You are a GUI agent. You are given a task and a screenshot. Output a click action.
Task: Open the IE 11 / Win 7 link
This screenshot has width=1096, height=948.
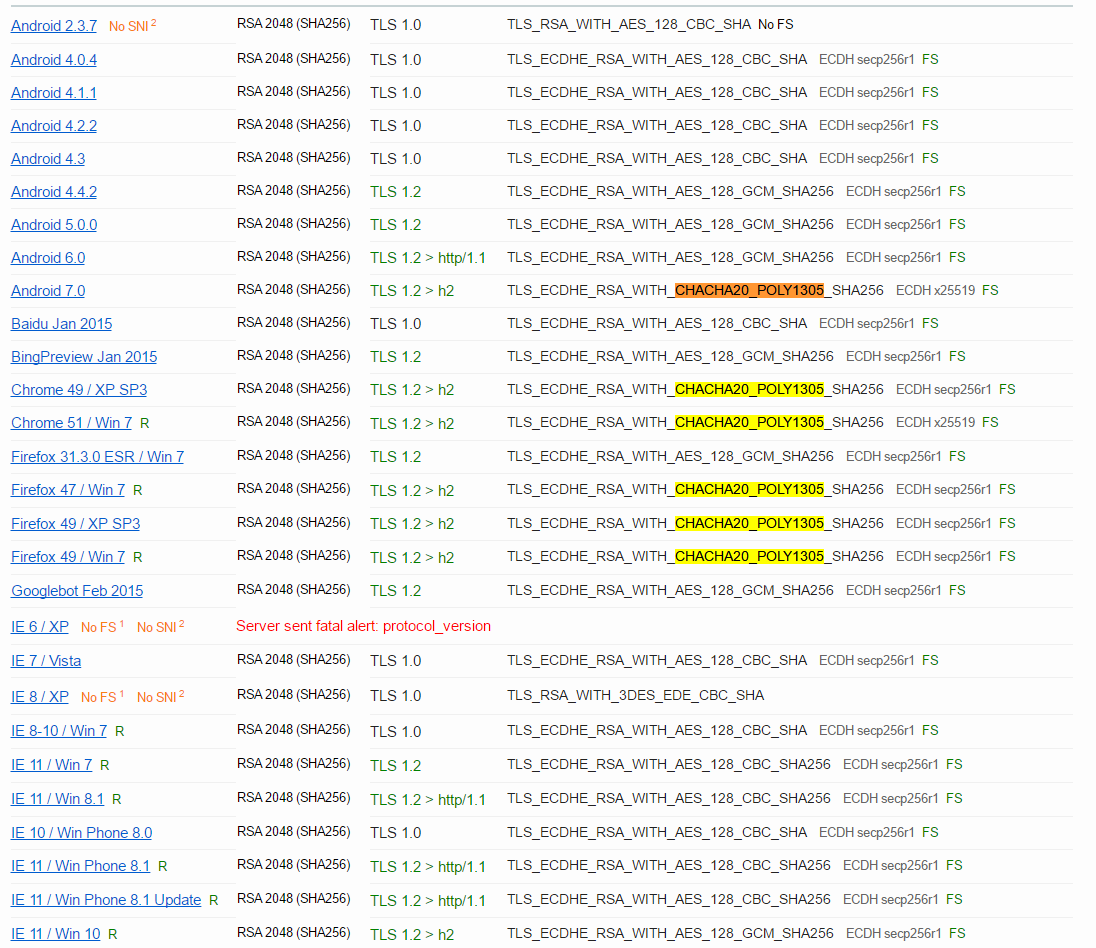52,765
